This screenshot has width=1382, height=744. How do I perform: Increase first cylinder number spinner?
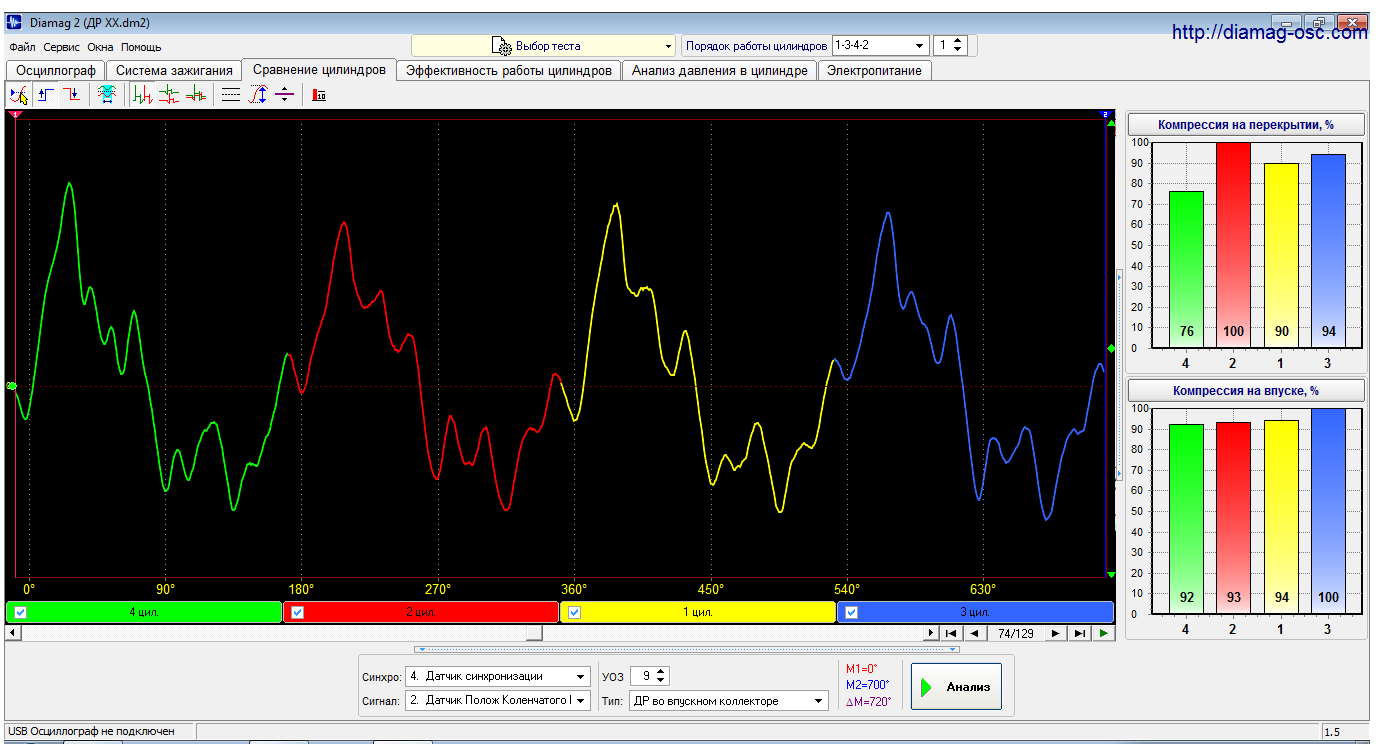[x=958, y=41]
